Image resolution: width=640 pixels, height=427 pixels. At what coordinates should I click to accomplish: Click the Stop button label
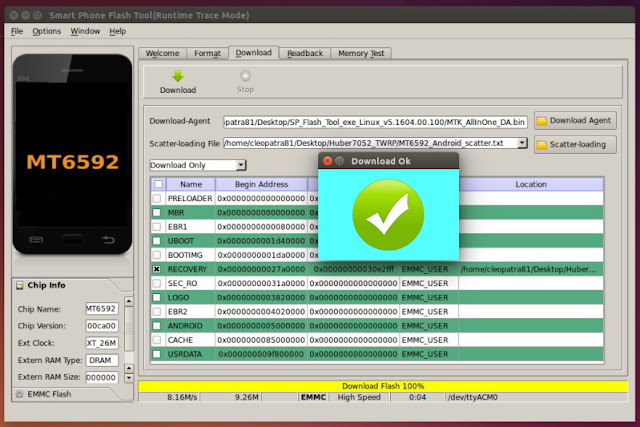245,89
